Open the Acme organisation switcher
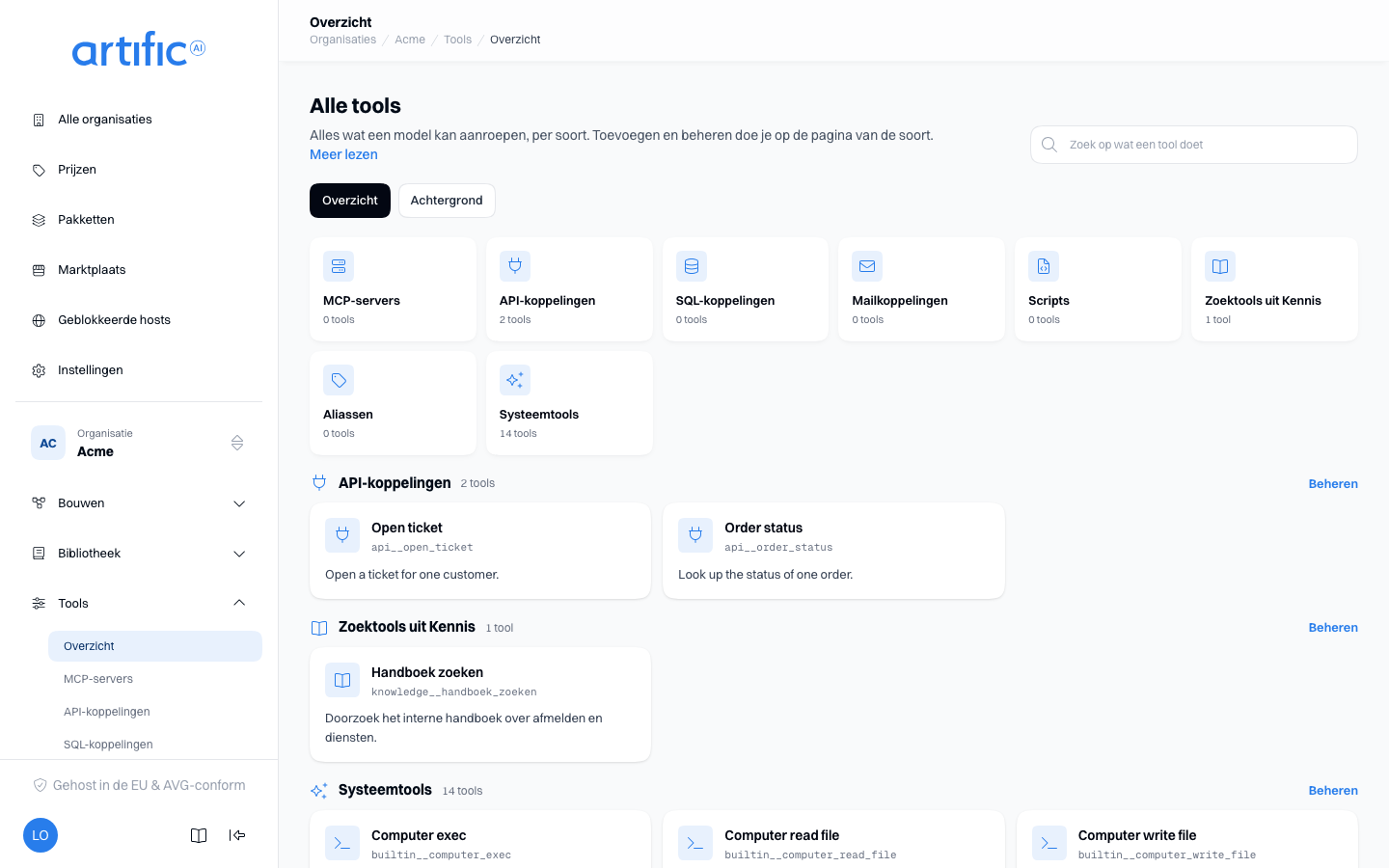Screen dimensions: 1389x868 [139, 443]
